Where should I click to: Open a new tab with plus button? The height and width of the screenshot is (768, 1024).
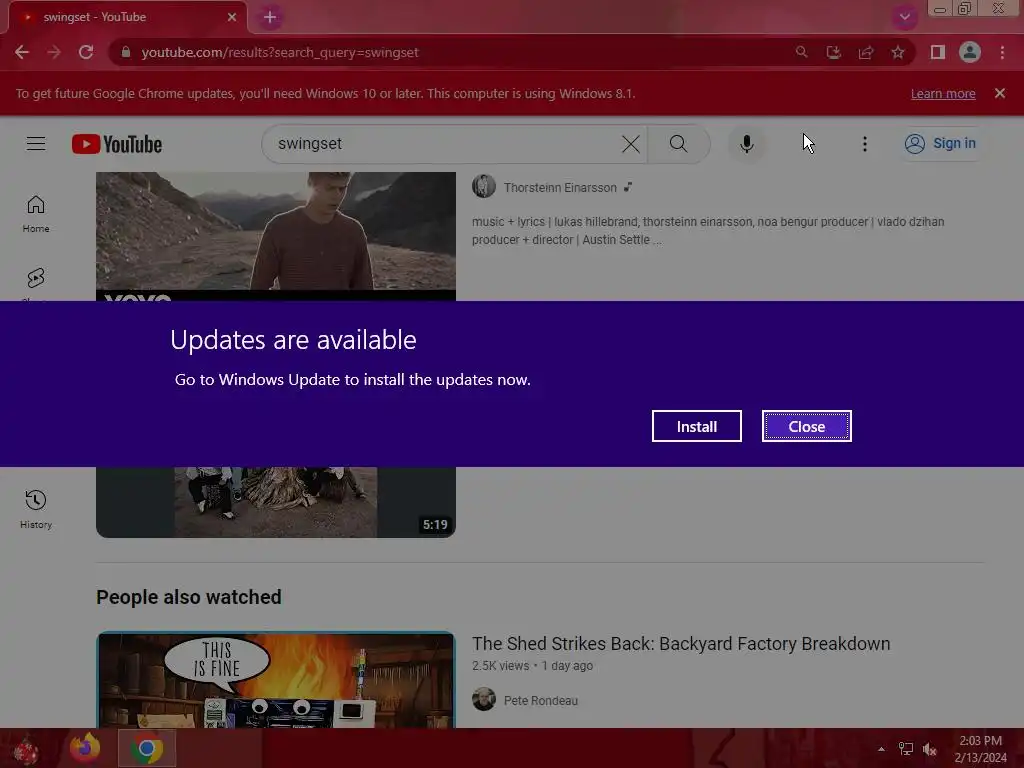[x=270, y=17]
